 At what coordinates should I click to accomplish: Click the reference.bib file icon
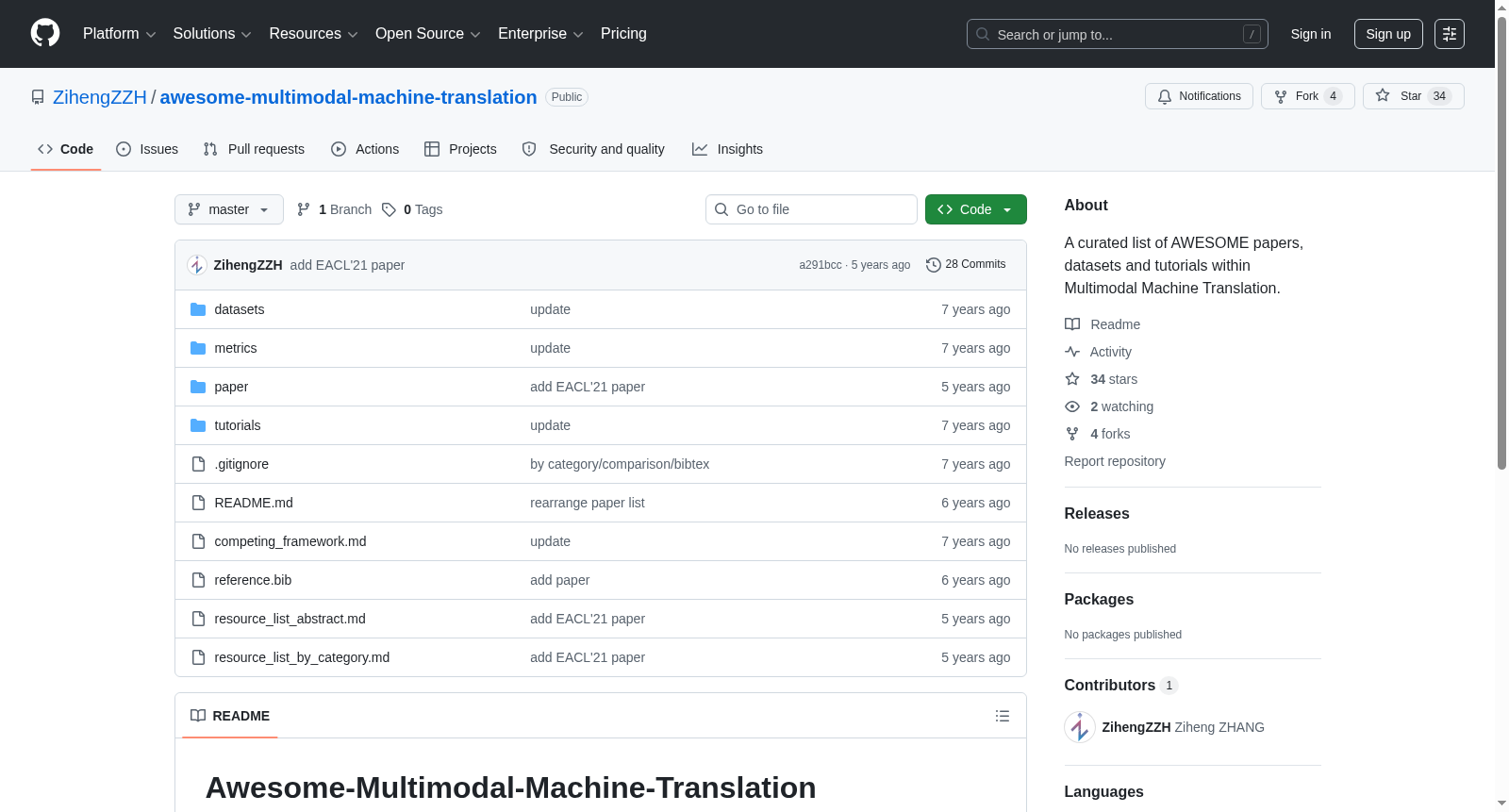point(198,580)
